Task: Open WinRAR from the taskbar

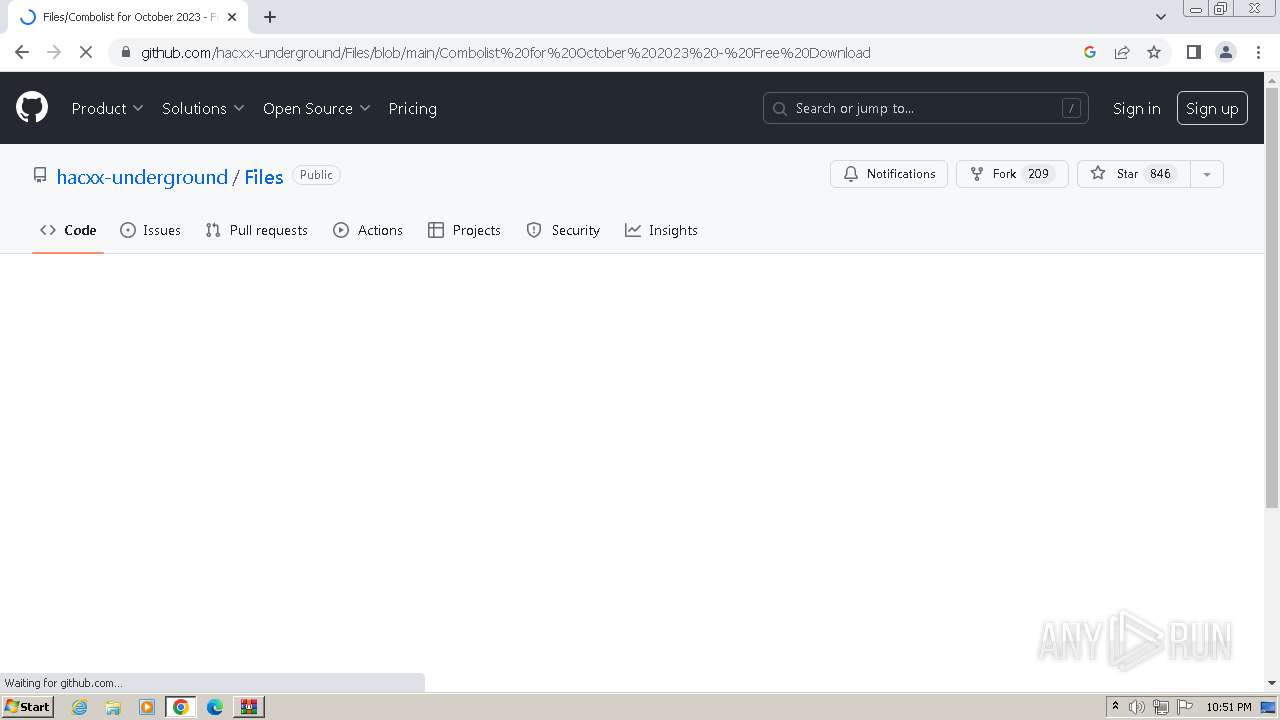Action: point(248,707)
